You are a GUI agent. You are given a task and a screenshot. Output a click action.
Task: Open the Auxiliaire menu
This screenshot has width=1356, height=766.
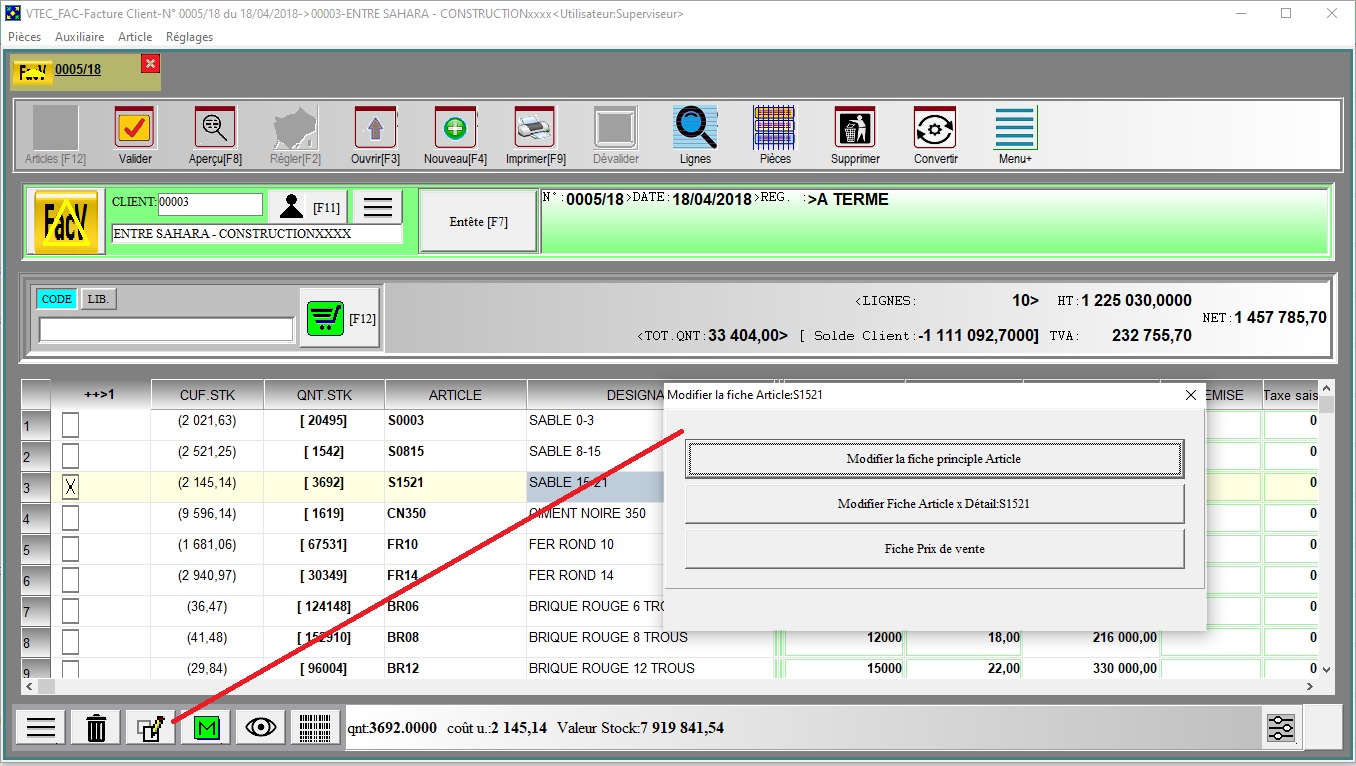click(x=79, y=37)
